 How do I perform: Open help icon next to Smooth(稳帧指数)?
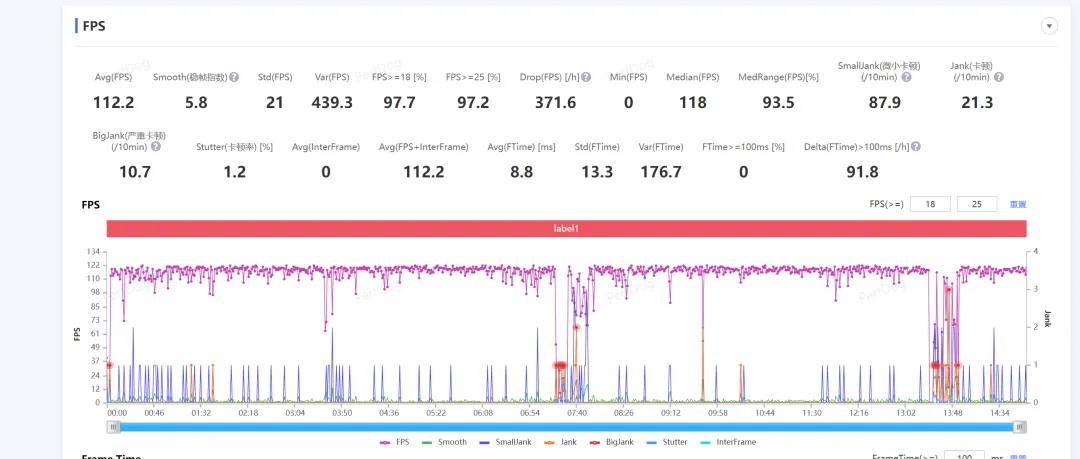(x=234, y=77)
